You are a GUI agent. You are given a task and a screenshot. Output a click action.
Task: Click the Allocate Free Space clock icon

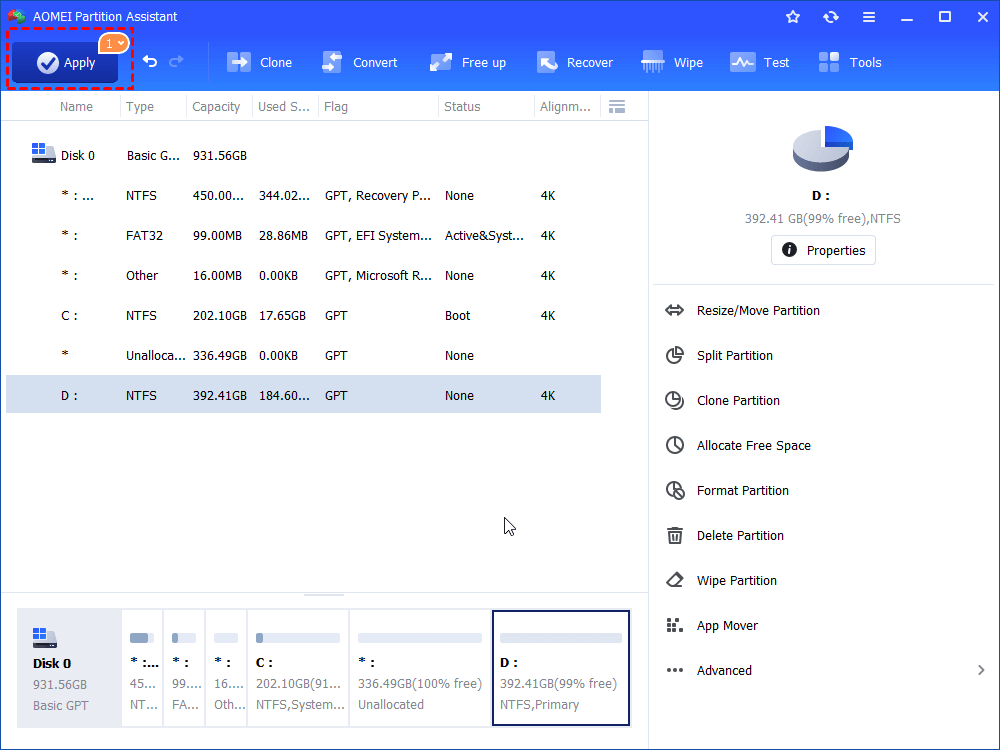[674, 445]
